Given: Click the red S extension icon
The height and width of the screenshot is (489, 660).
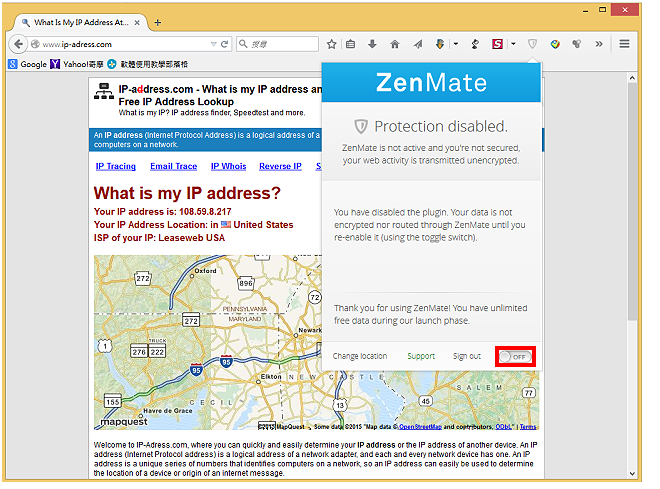Looking at the screenshot, I should (498, 44).
